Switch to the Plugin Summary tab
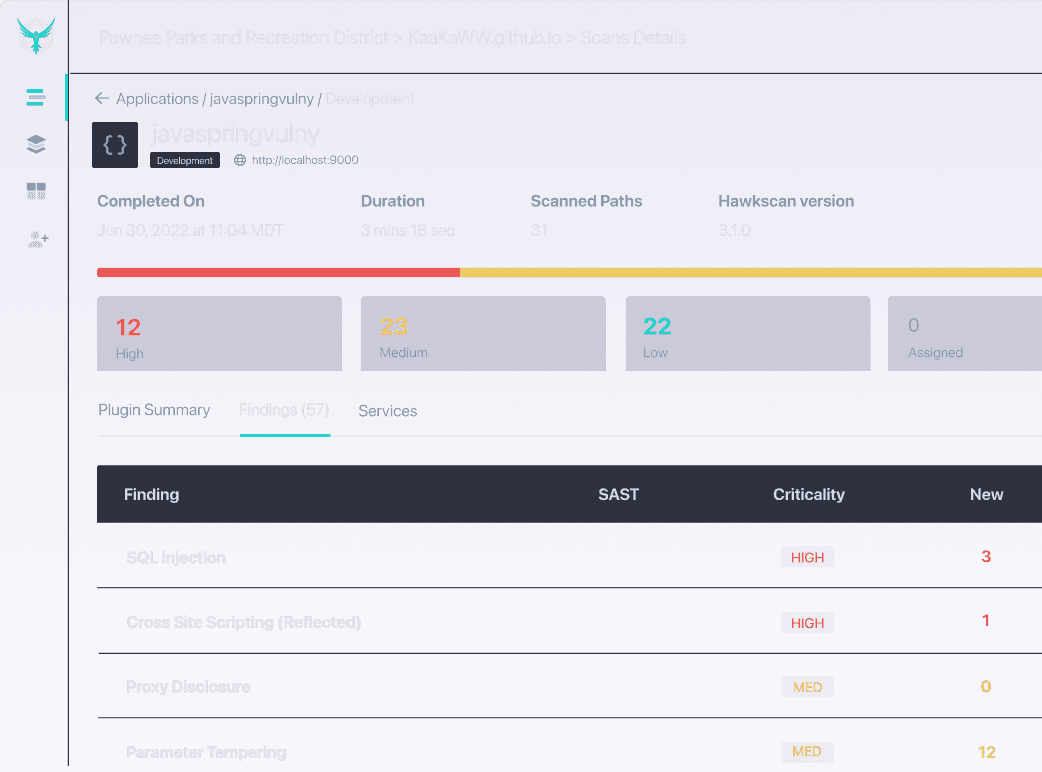Image resolution: width=1042 pixels, height=772 pixels. point(154,410)
